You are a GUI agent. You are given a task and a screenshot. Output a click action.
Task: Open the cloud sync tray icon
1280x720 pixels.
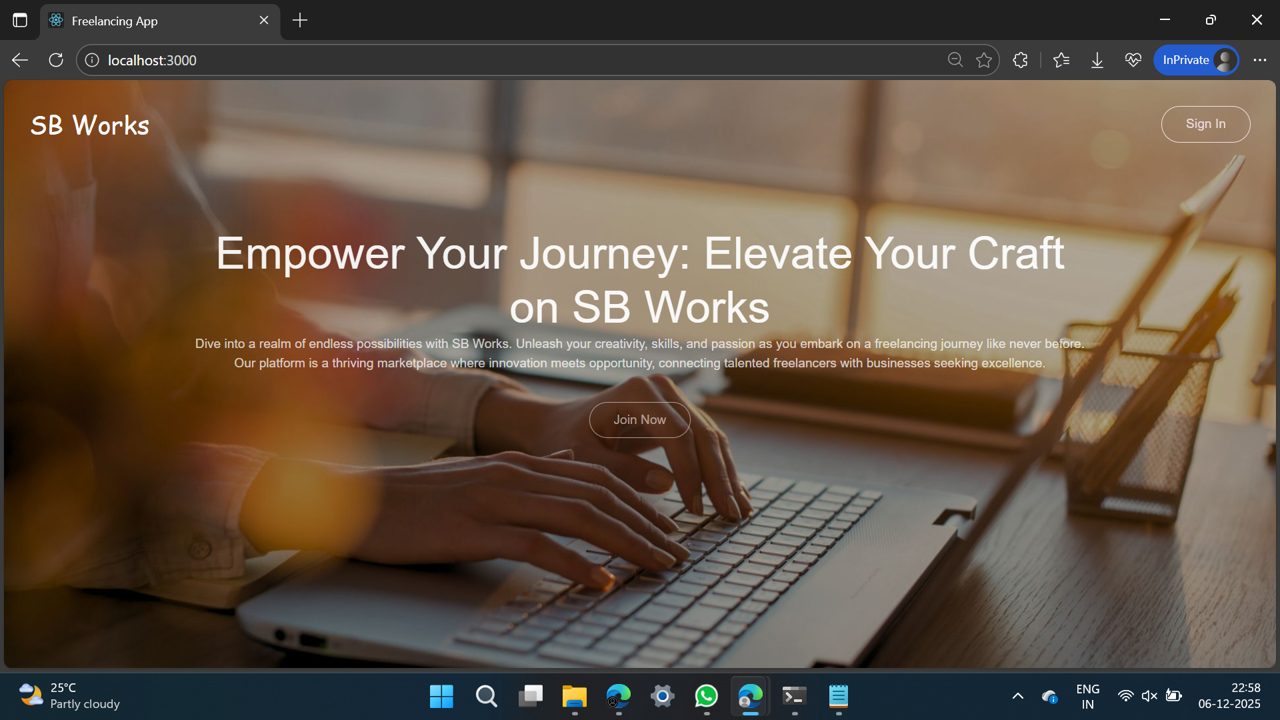[x=1050, y=696]
